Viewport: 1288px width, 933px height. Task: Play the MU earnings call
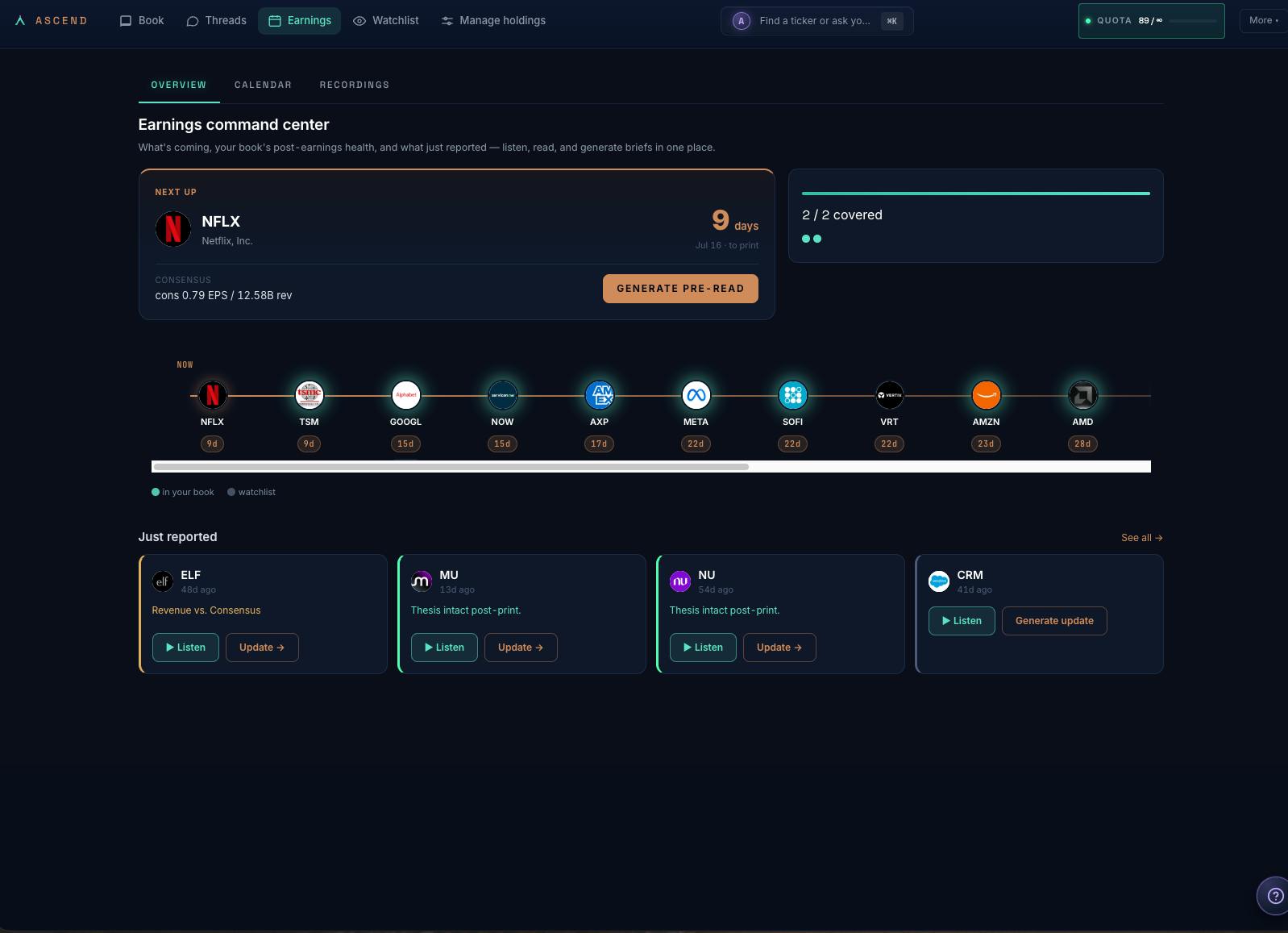click(x=444, y=648)
